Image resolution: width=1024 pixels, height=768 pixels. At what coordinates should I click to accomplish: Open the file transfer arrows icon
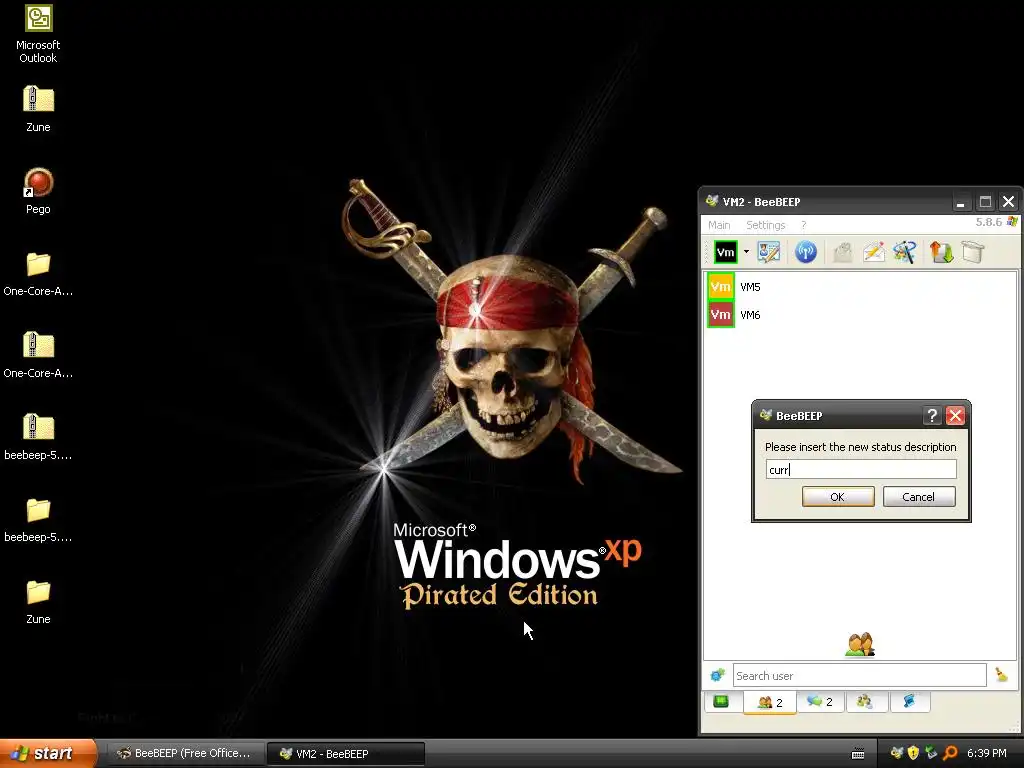(942, 252)
